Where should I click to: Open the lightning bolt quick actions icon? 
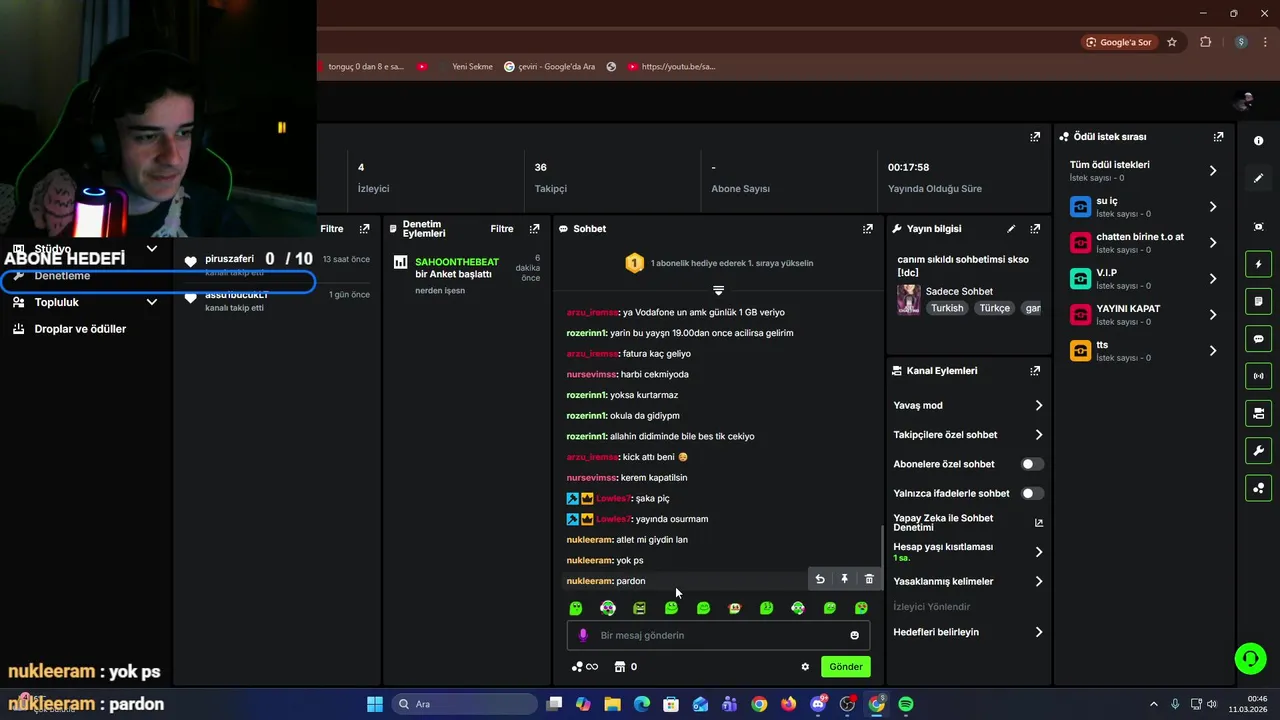click(x=1258, y=265)
